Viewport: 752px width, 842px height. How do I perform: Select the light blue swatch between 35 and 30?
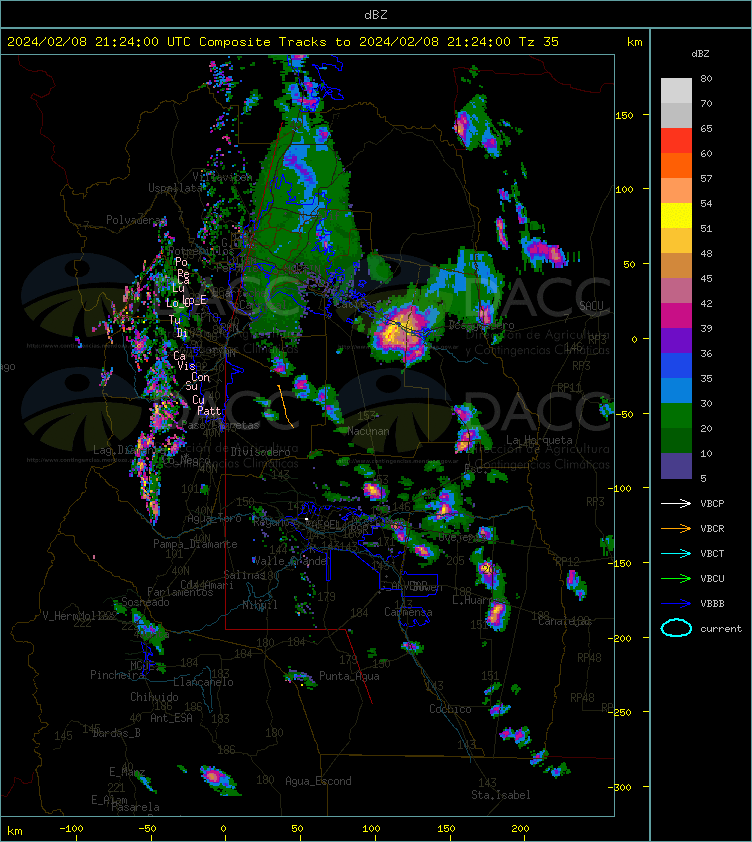coord(676,390)
